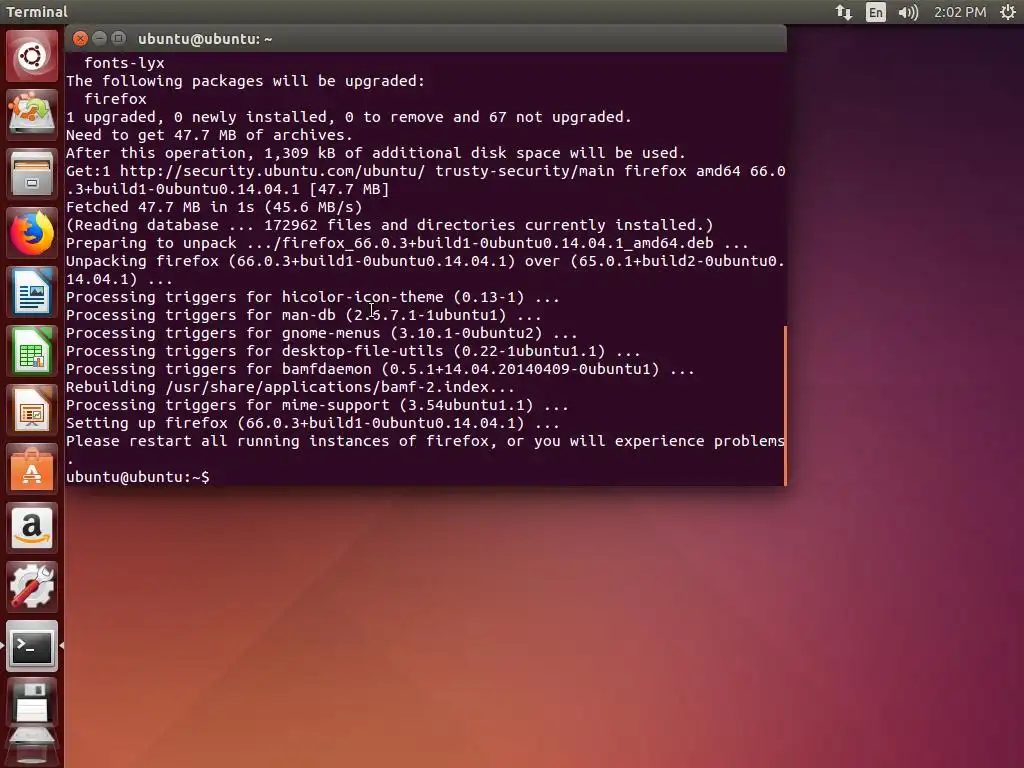This screenshot has width=1024, height=768.
Task: Click the 'fonts-lyx' text in terminal
Action: [x=124, y=63]
